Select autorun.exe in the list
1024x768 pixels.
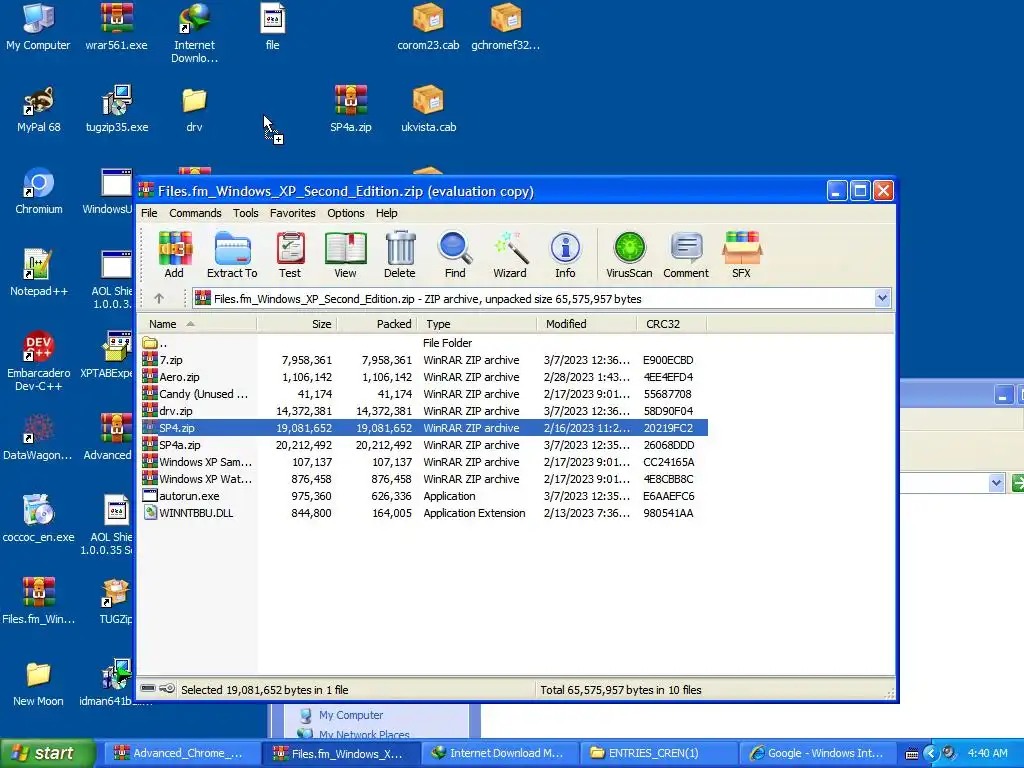(x=423, y=496)
